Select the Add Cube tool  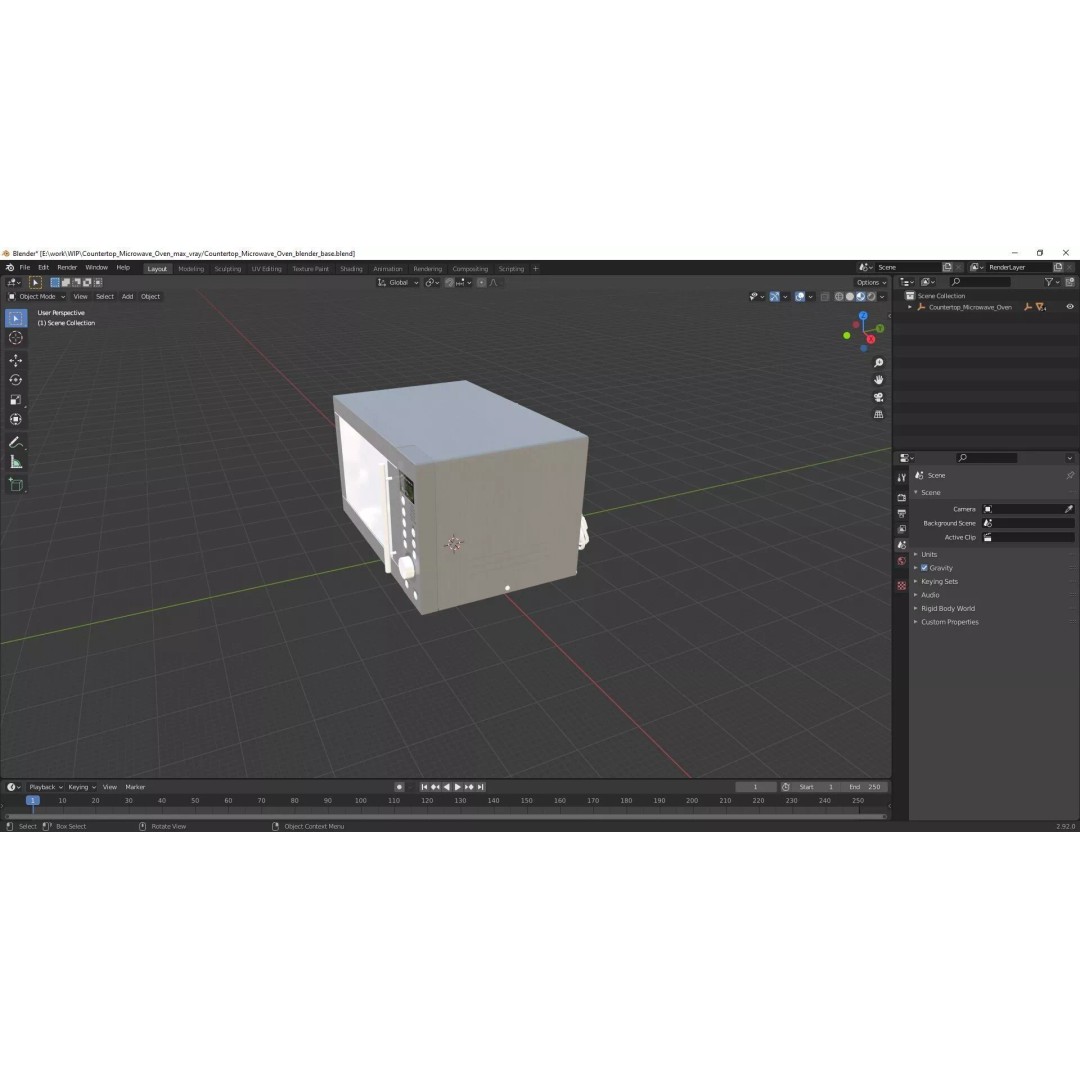(16, 485)
